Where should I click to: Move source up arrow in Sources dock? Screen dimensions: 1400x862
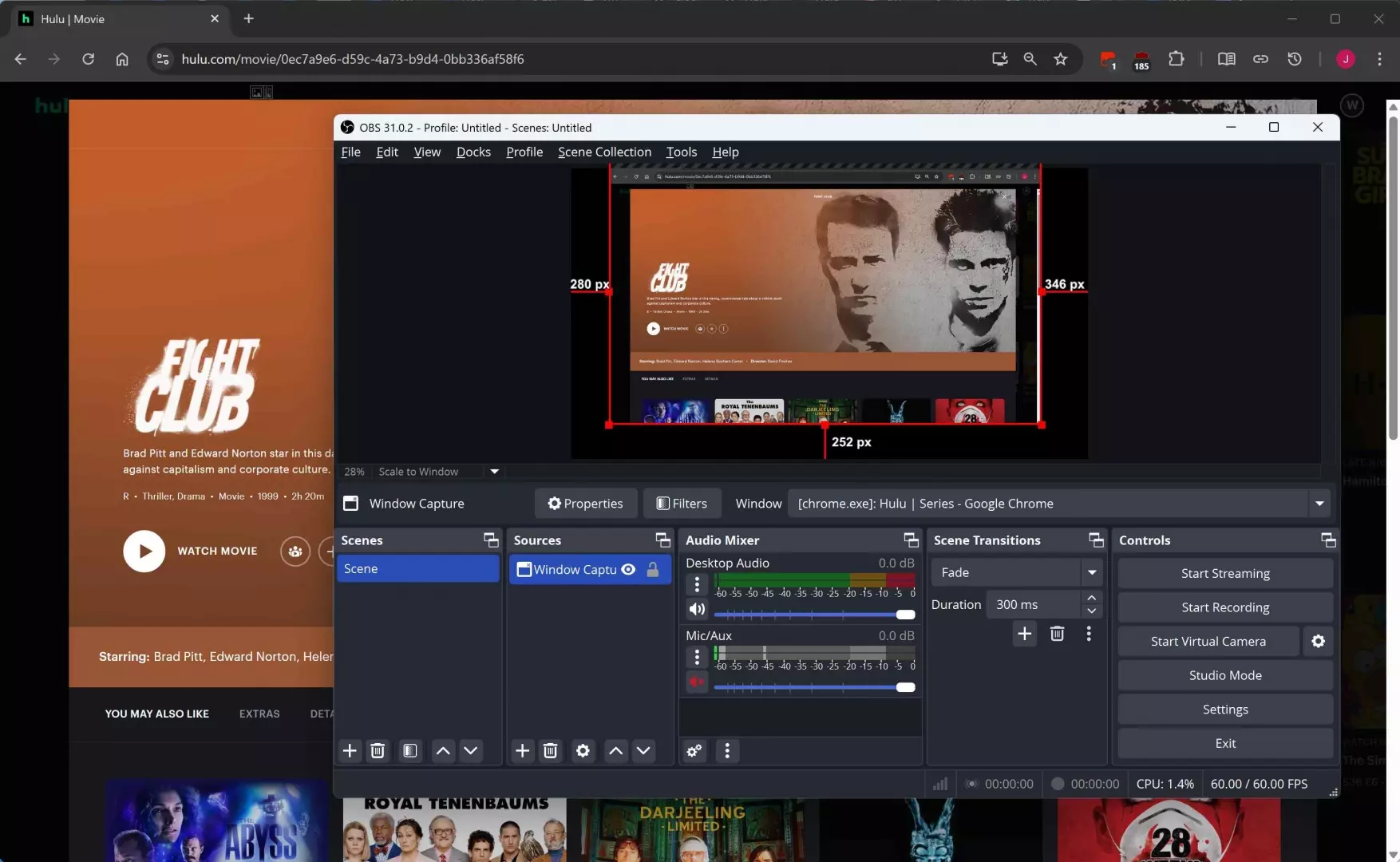[x=615, y=750]
